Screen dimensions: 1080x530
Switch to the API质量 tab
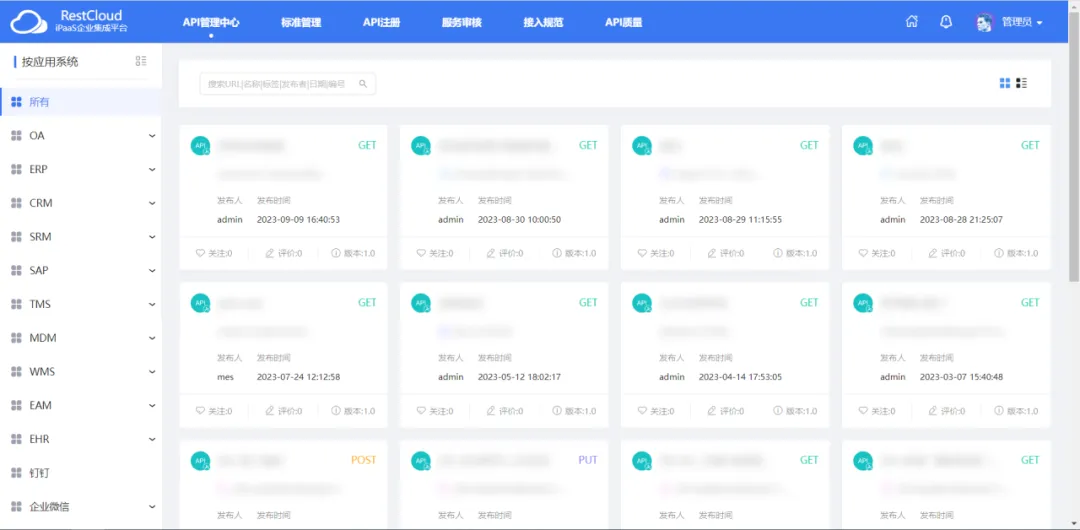pos(624,22)
